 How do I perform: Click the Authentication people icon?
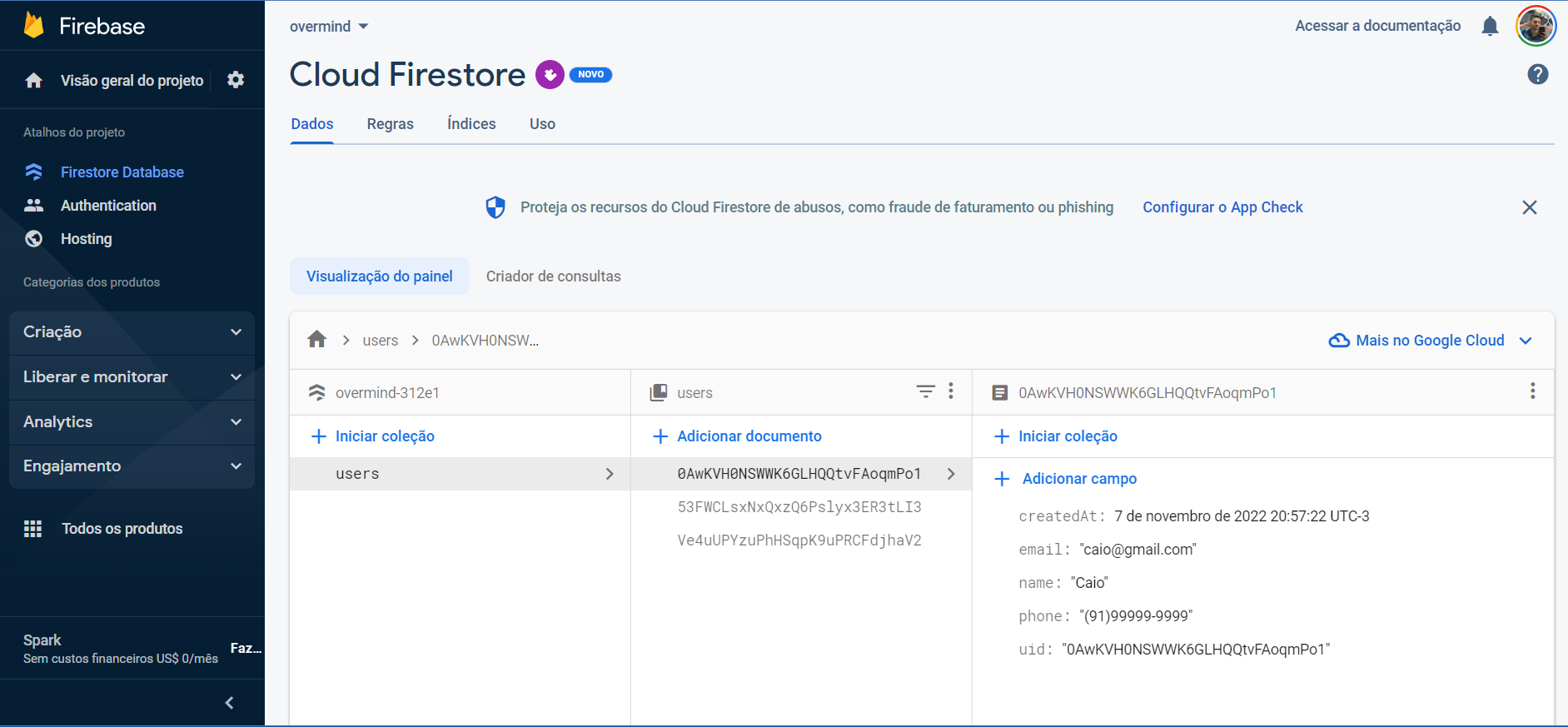click(x=34, y=205)
